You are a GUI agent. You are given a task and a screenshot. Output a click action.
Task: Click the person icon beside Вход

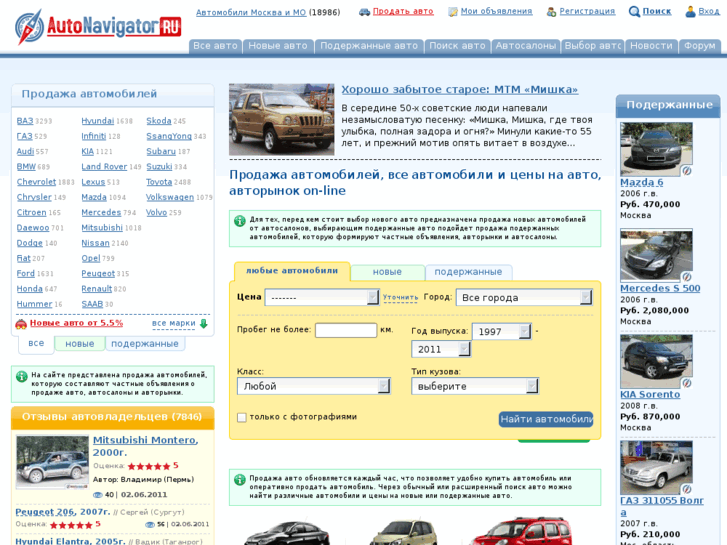click(x=690, y=12)
